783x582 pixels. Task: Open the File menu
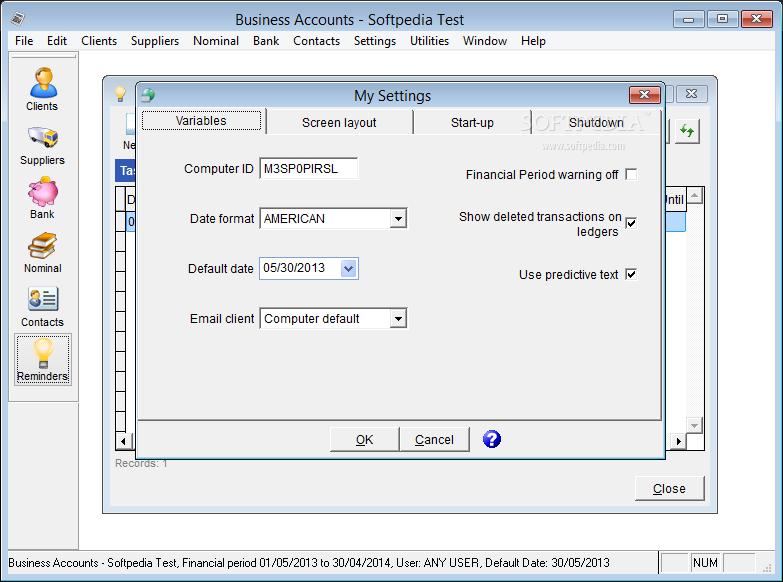[x=24, y=41]
